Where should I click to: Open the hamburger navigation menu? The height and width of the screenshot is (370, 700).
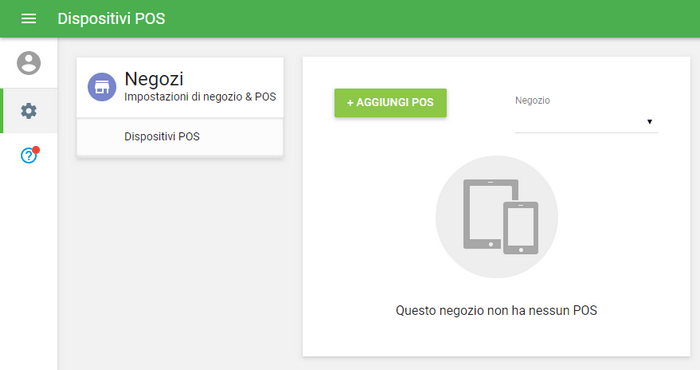click(29, 19)
